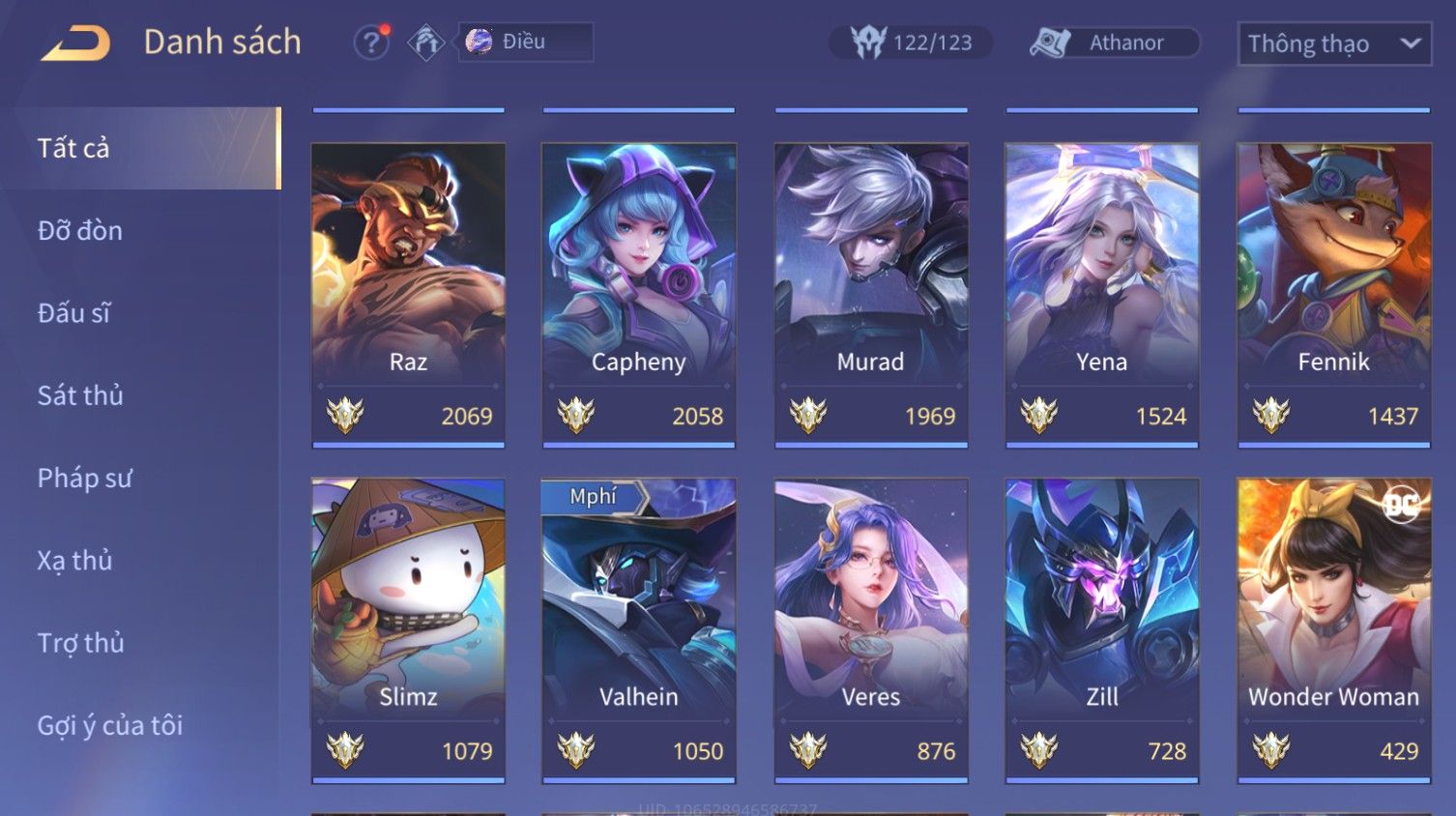Open the Điêu profile selector
The height and width of the screenshot is (816, 1456).
(x=526, y=42)
